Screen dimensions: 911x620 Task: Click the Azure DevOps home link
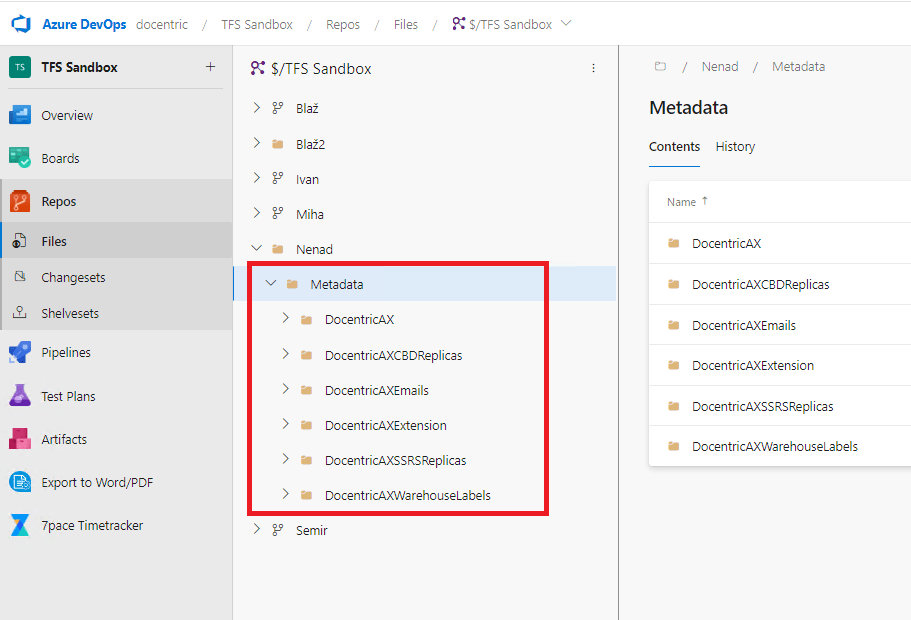point(84,24)
